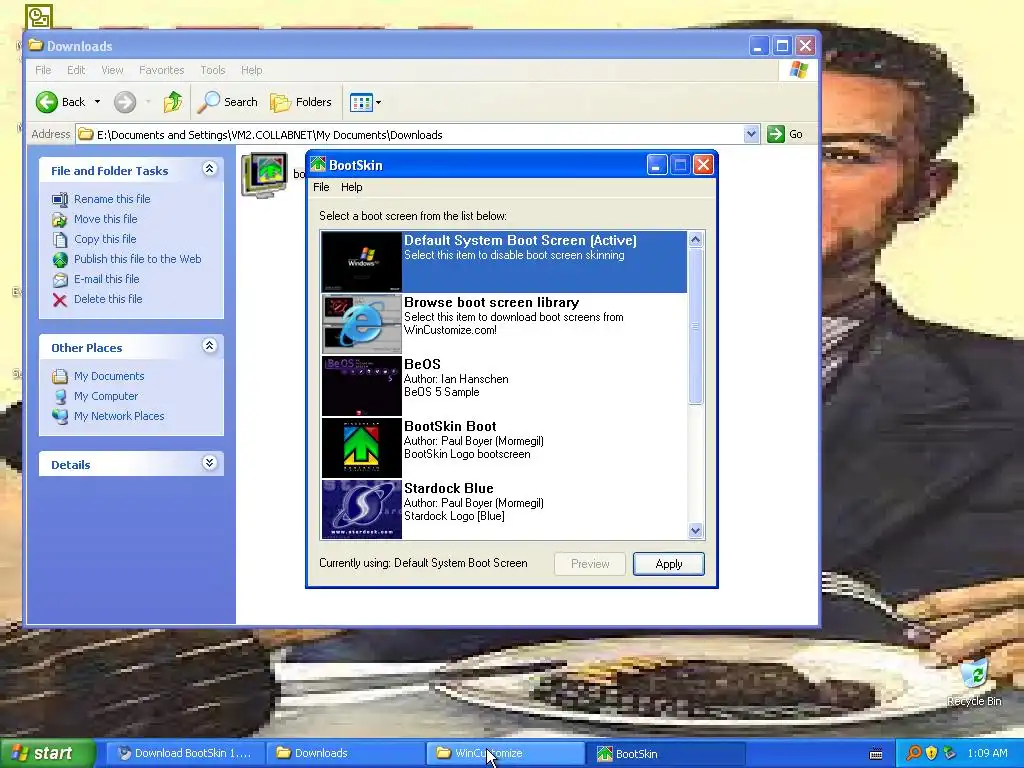Screen dimensions: 1024x768
Task: Click the Up folder icon in toolbar
Action: coord(173,102)
